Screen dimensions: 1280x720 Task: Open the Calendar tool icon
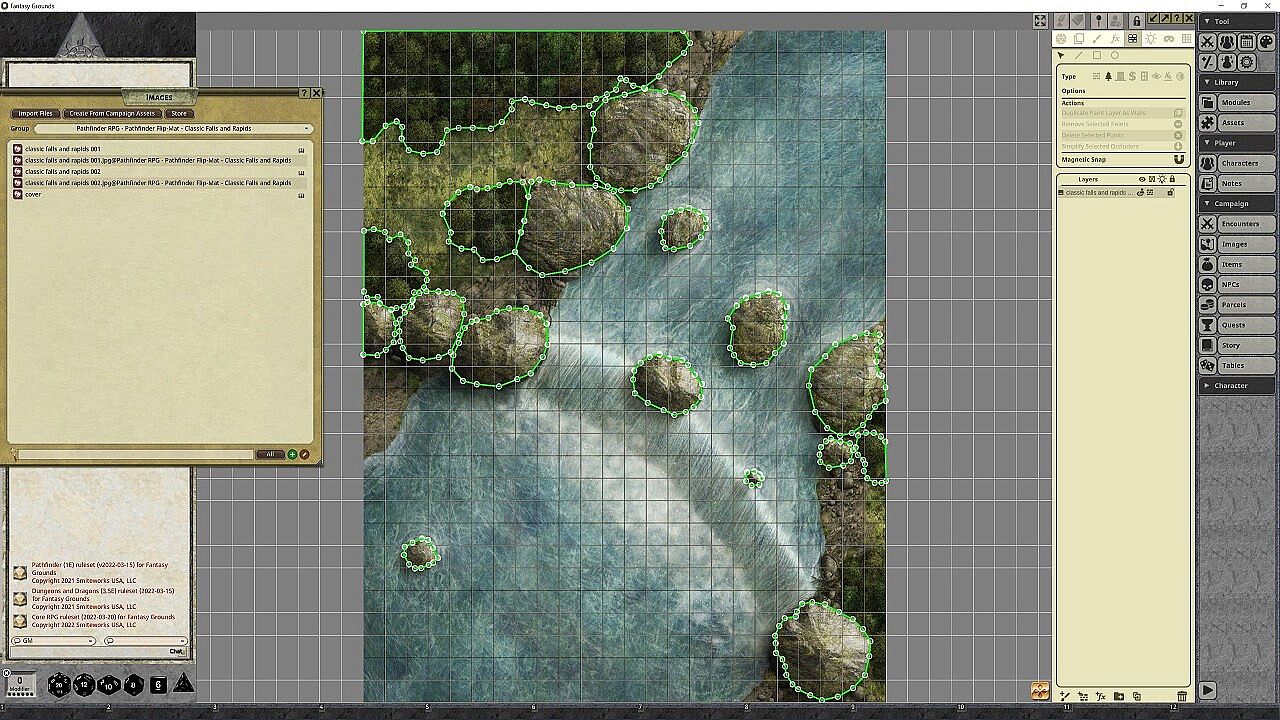(x=1247, y=42)
